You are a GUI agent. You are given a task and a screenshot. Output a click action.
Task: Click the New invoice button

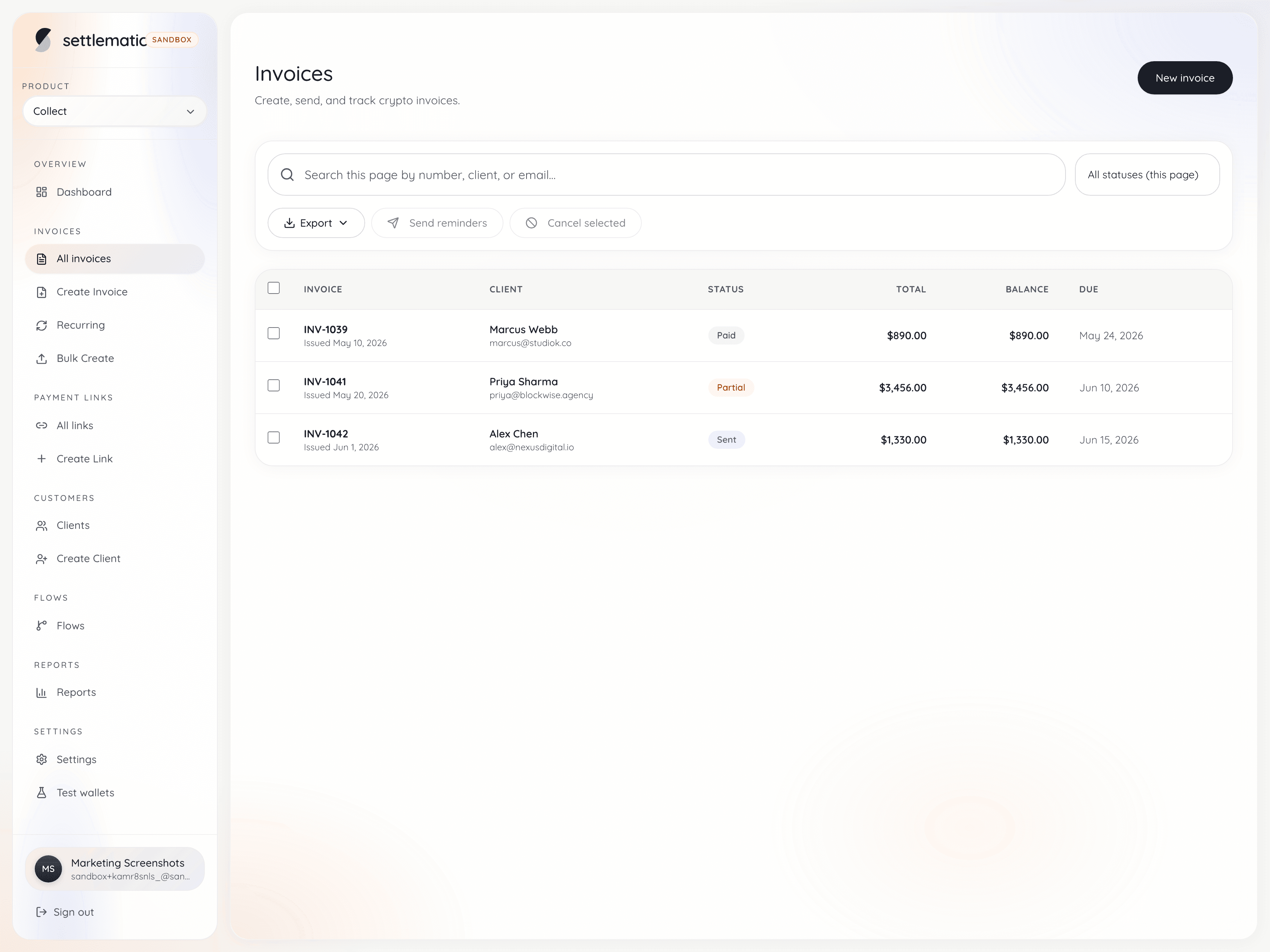(x=1185, y=78)
